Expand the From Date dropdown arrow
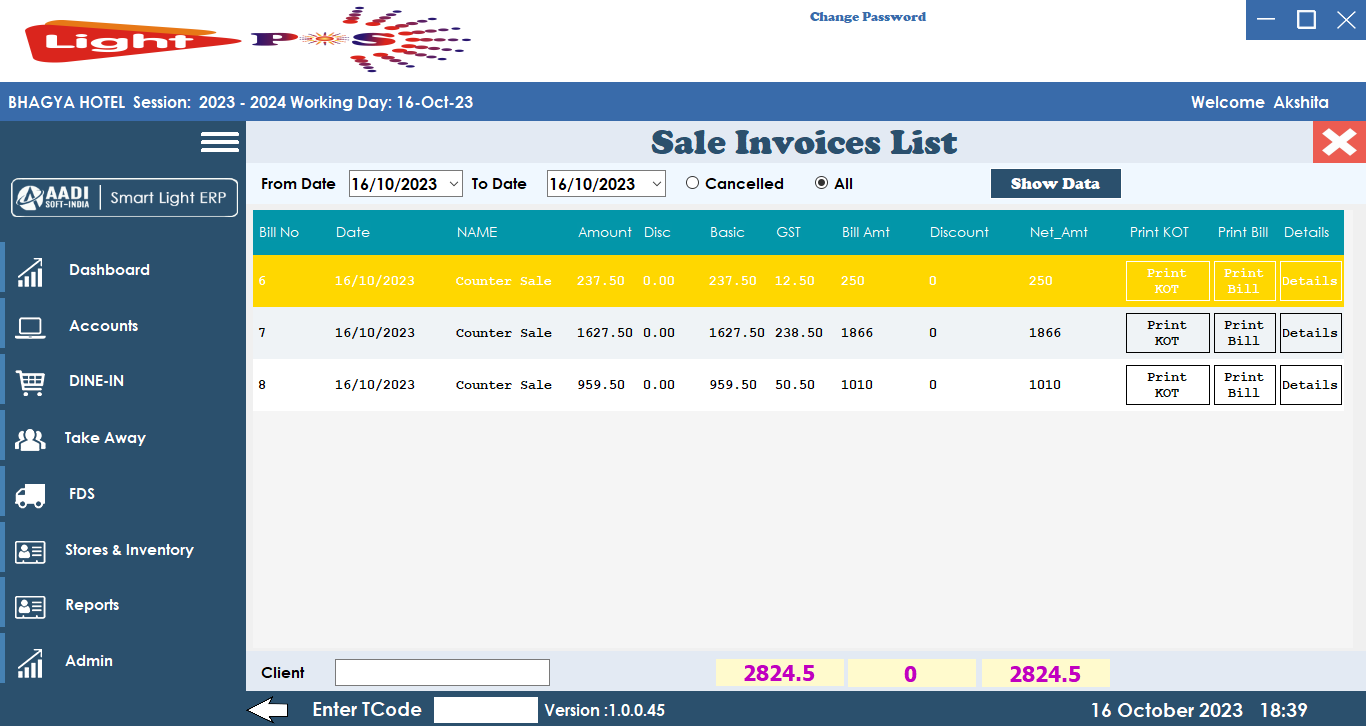The width and height of the screenshot is (1366, 726). coord(454,184)
